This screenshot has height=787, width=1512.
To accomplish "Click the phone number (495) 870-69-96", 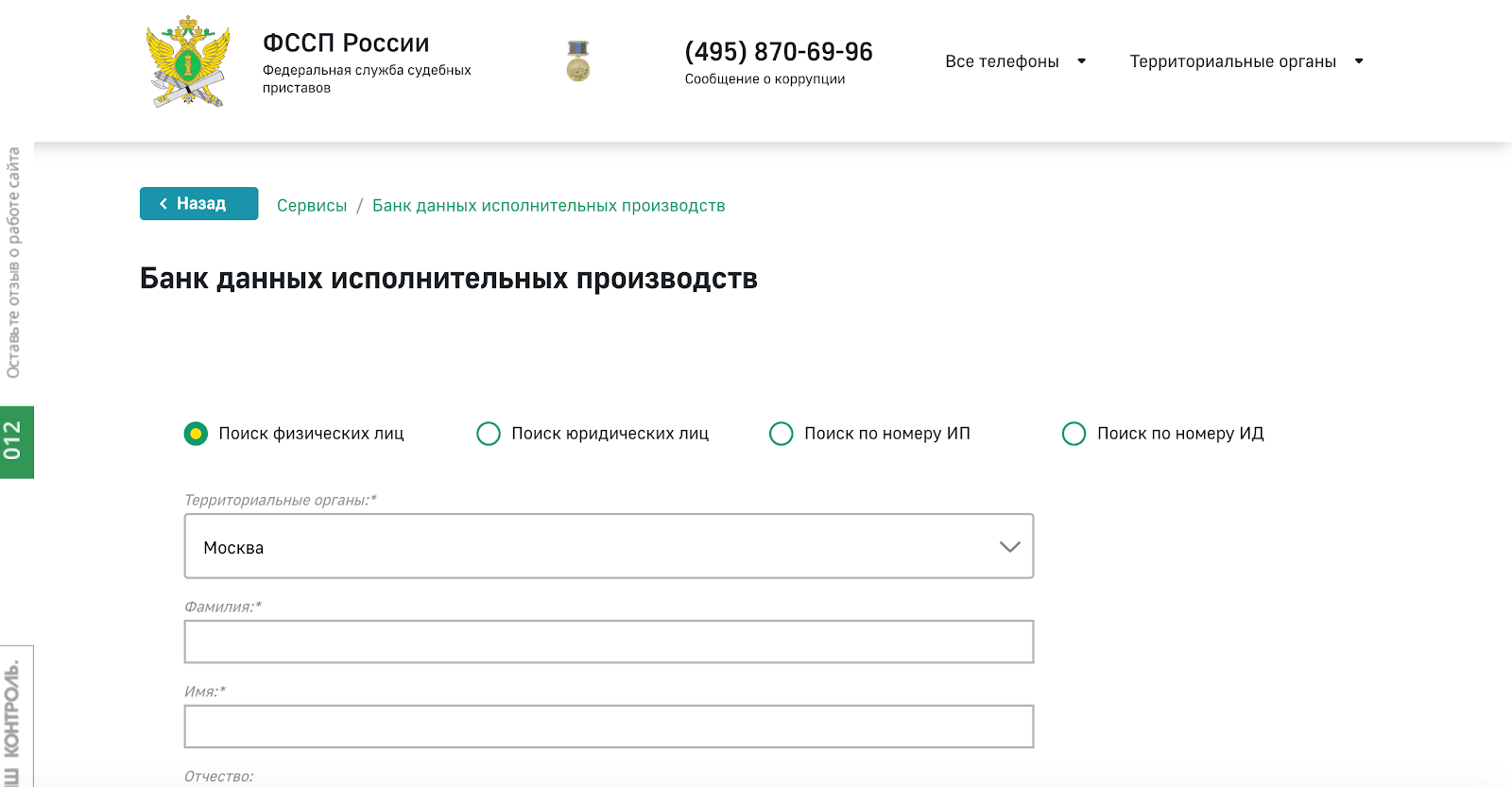I will coord(779,52).
